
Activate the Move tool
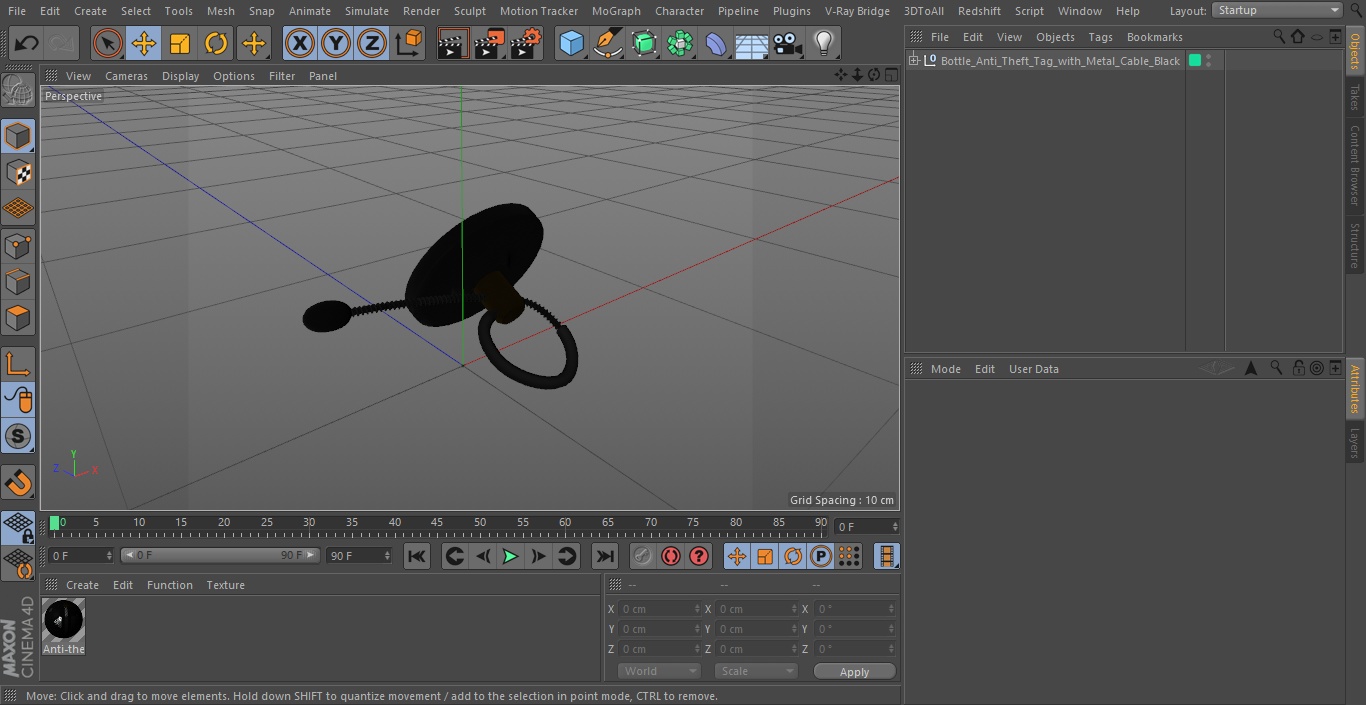tap(144, 43)
